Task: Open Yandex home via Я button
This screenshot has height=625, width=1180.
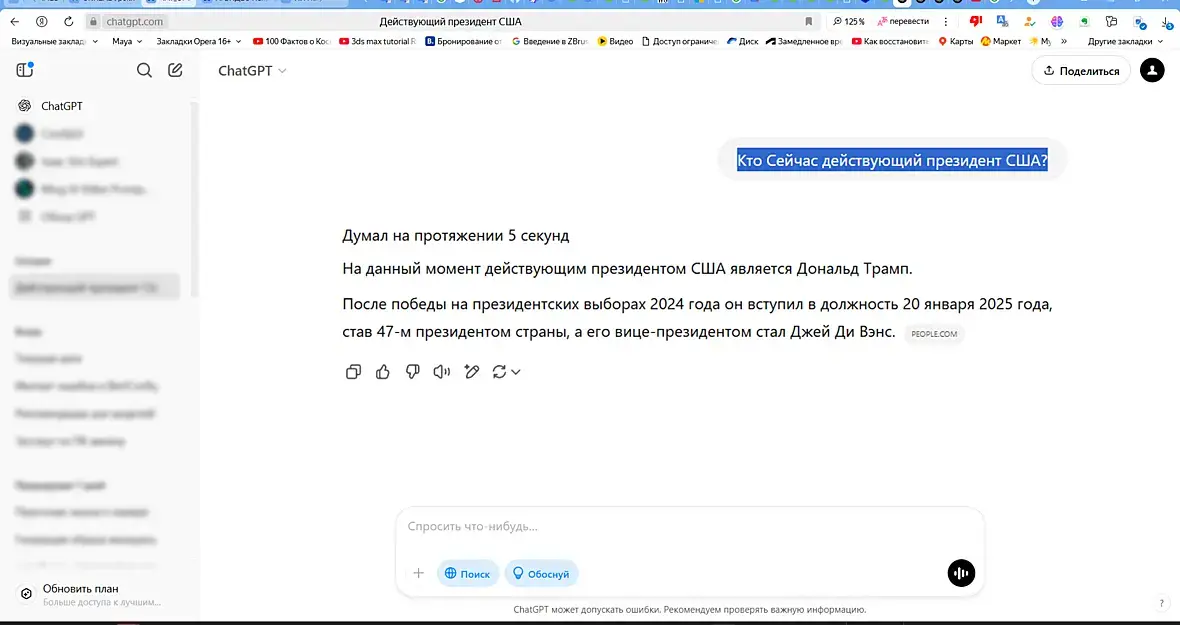Action: 42,21
